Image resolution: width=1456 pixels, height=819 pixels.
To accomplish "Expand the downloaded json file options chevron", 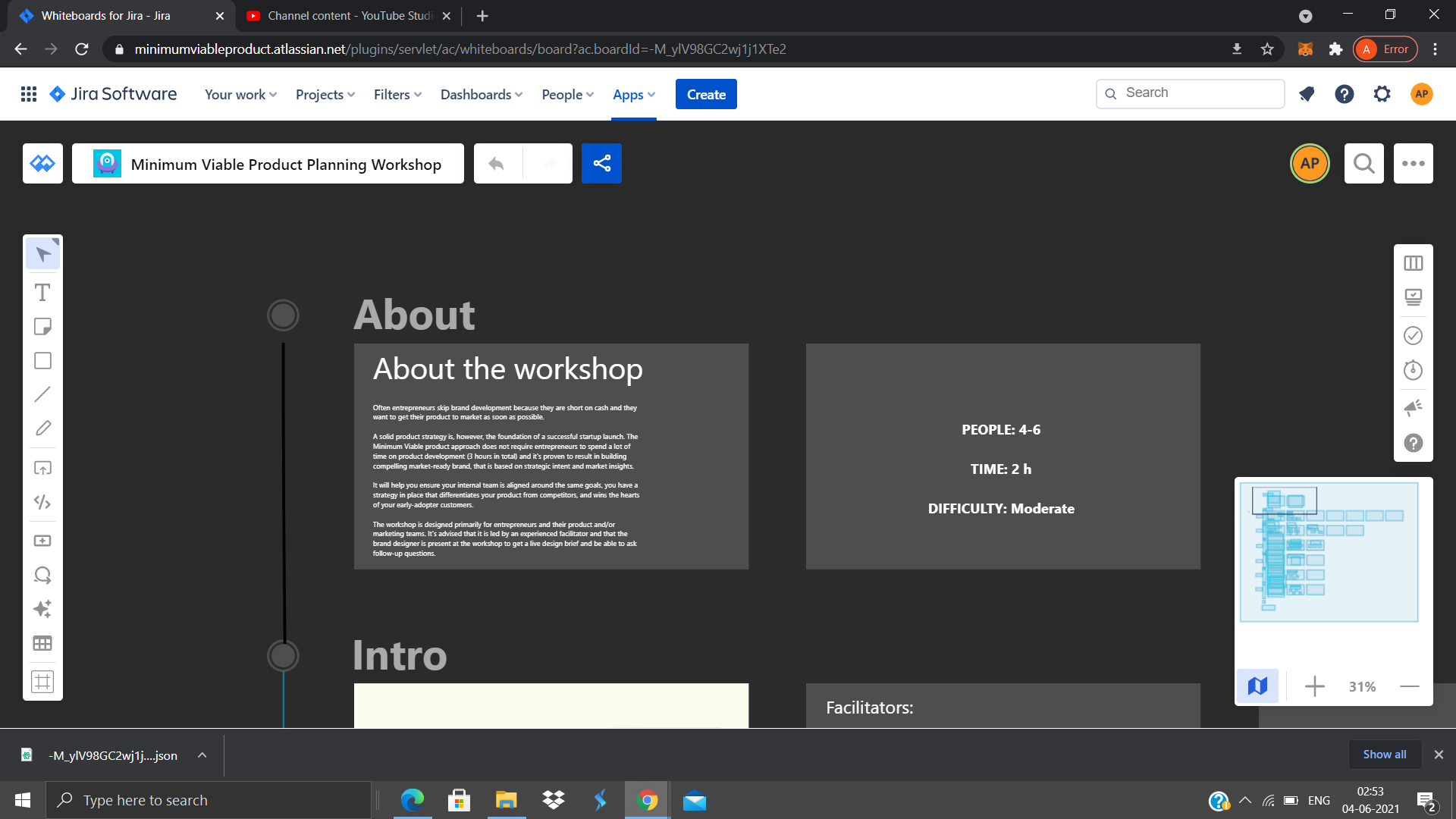I will pos(202,755).
